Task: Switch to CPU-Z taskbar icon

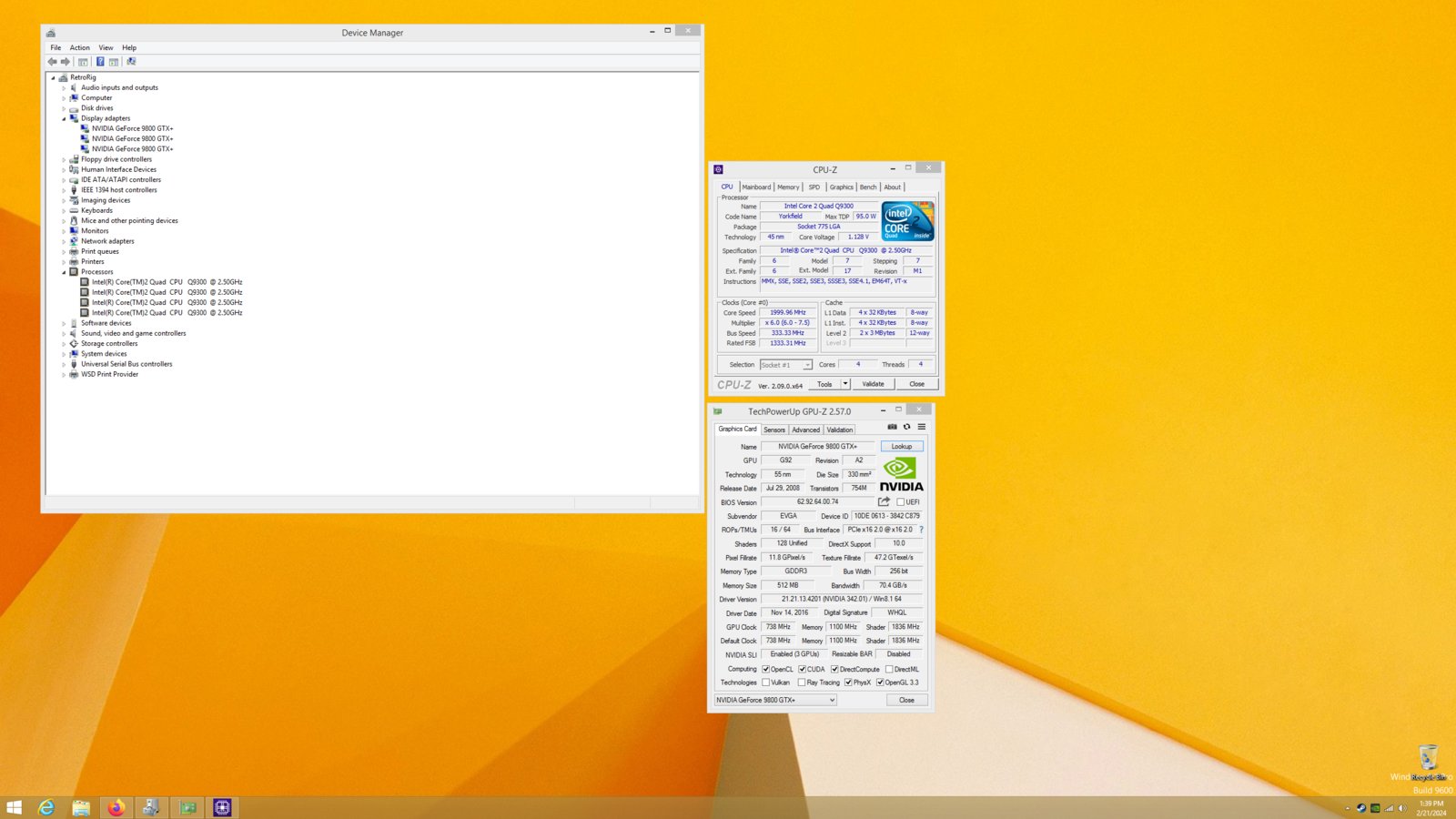Action: tap(222, 807)
